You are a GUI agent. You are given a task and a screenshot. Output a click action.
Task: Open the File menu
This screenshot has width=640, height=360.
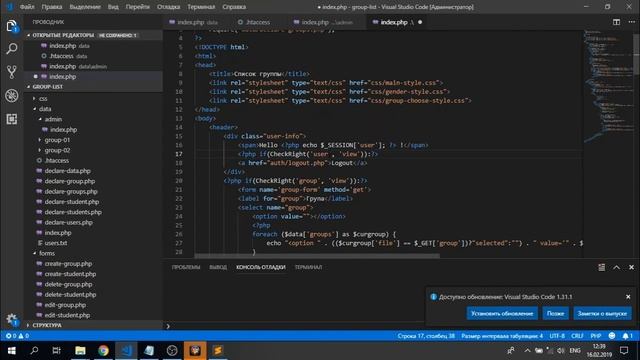[x=27, y=7]
